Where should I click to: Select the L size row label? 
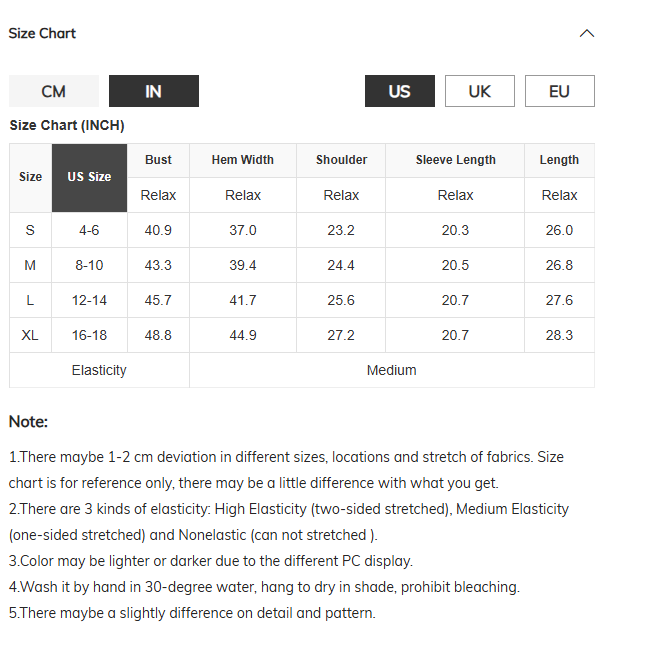pyautogui.click(x=30, y=300)
